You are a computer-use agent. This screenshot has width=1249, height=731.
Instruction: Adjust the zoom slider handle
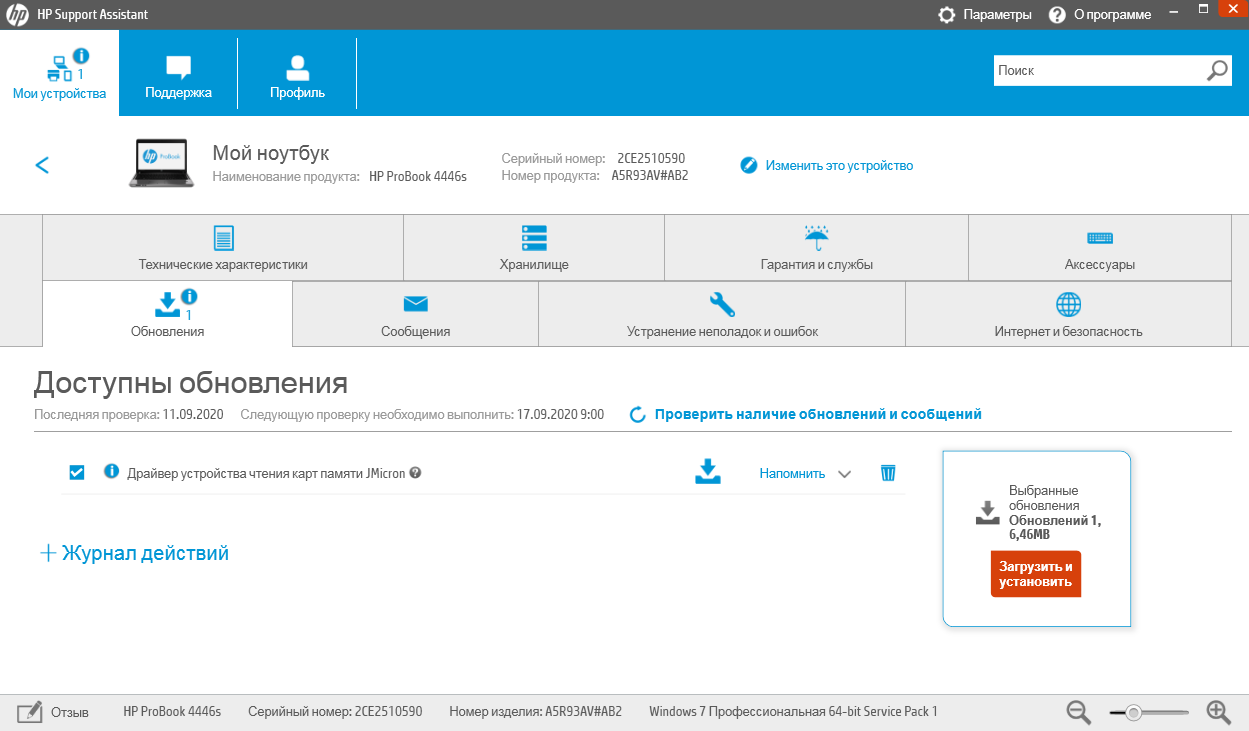point(1133,713)
